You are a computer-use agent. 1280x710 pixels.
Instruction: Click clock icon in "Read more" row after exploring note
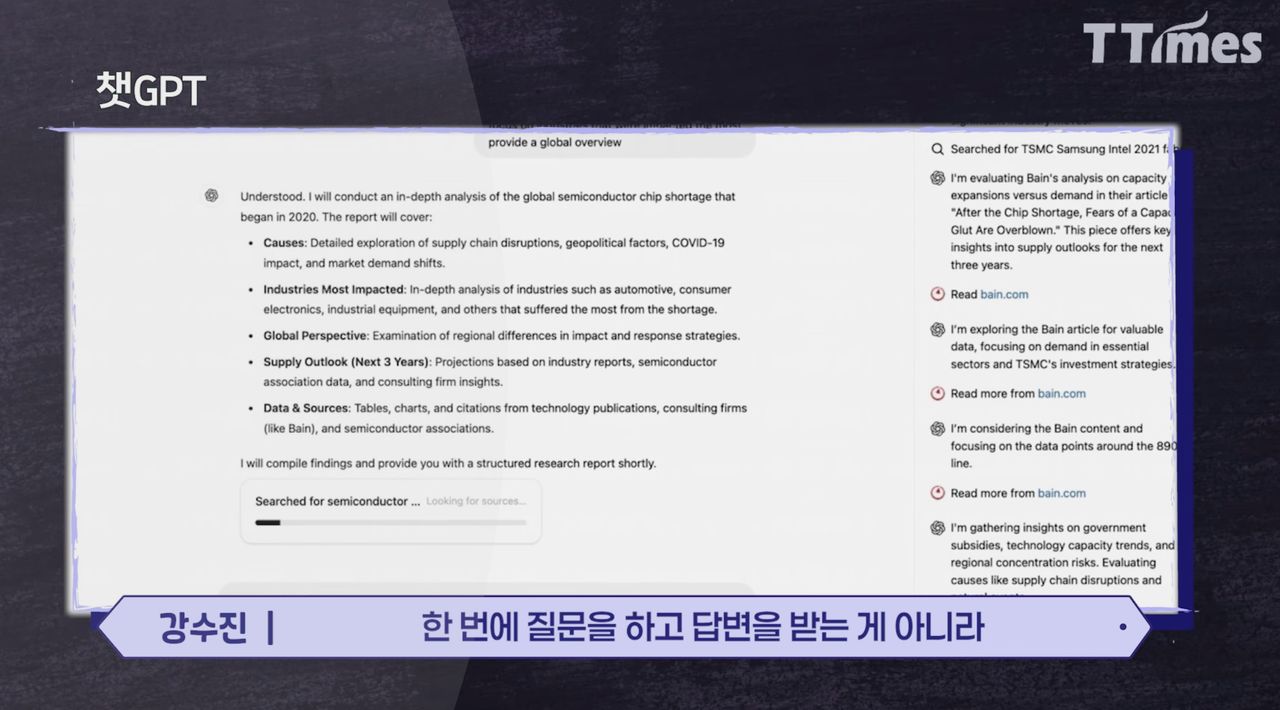[x=937, y=393]
